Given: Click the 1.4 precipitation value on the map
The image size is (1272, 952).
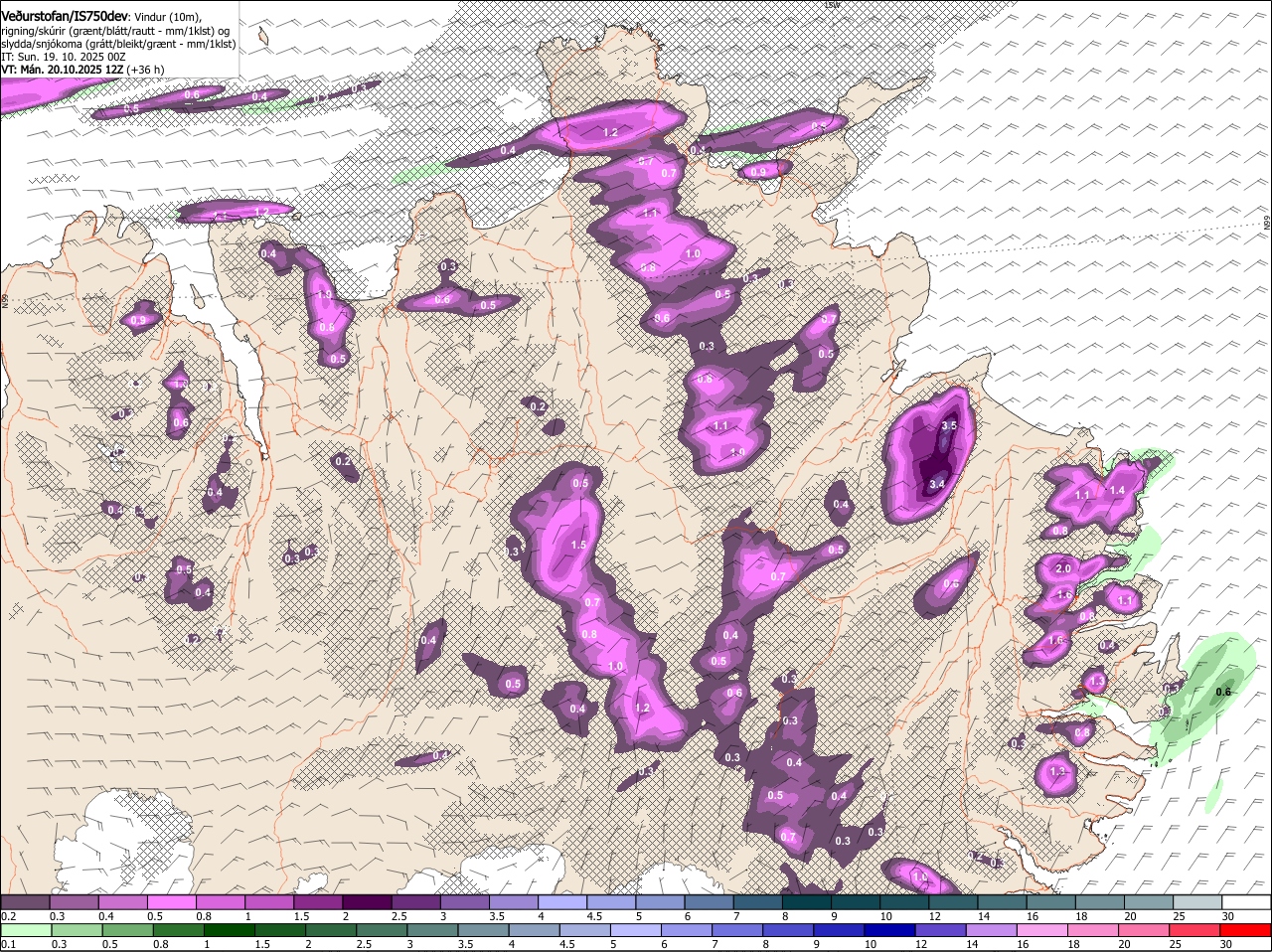Looking at the screenshot, I should pos(1117,490).
